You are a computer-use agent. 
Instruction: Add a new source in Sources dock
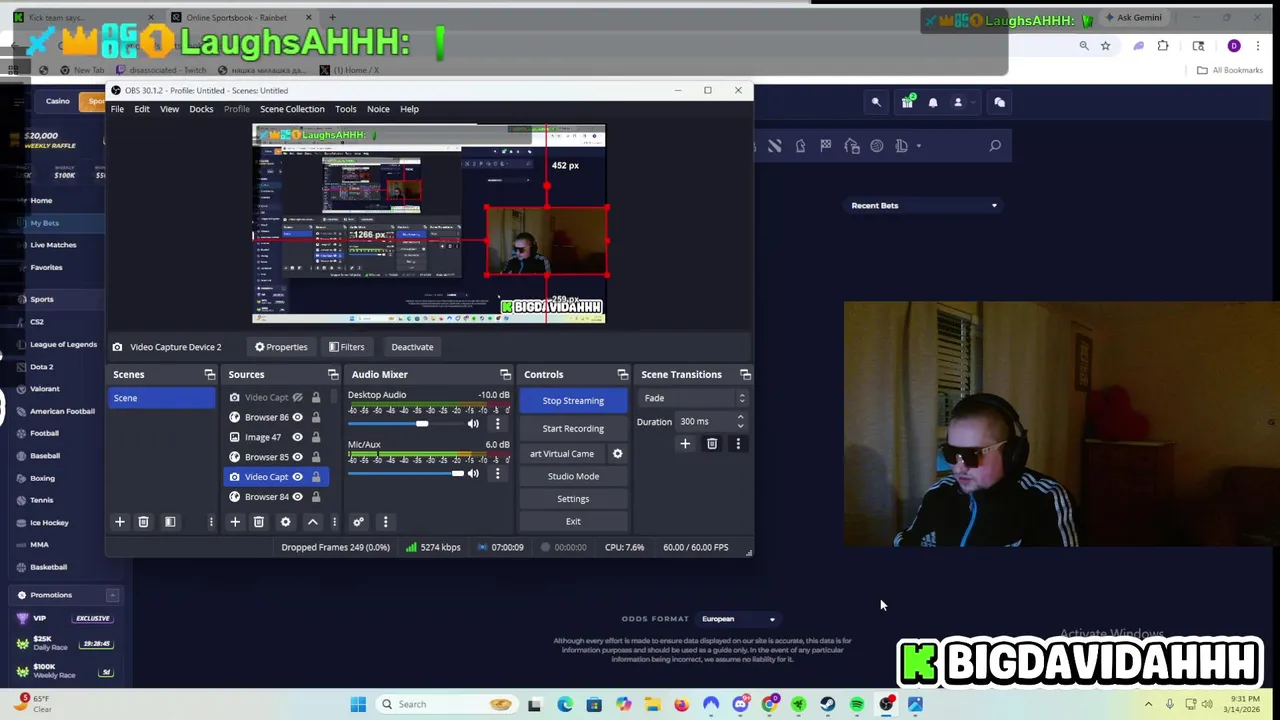[x=235, y=522]
